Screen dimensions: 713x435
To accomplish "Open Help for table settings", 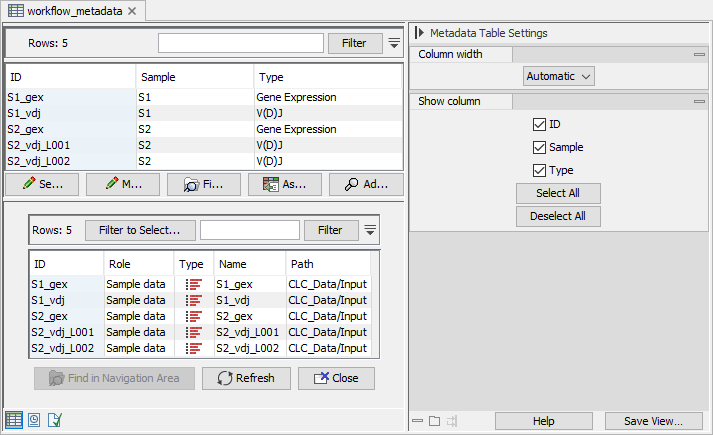I will pyautogui.click(x=544, y=421).
